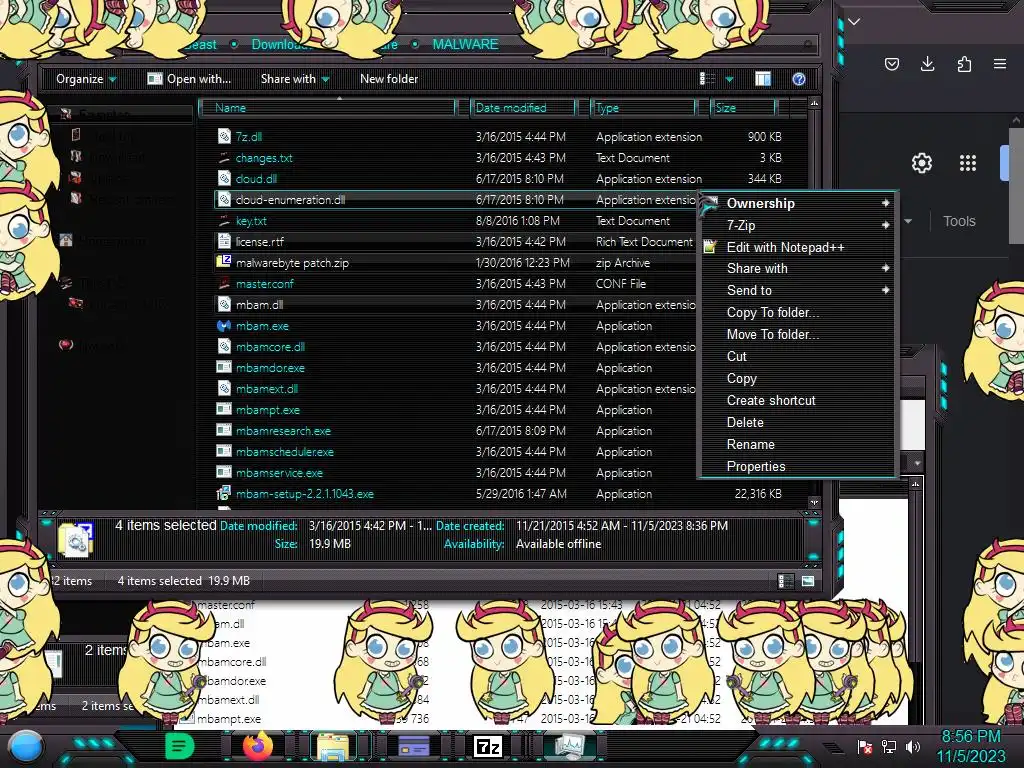Image resolution: width=1024 pixels, height=768 pixels.
Task: Sort by the Type column header
Action: (643, 108)
